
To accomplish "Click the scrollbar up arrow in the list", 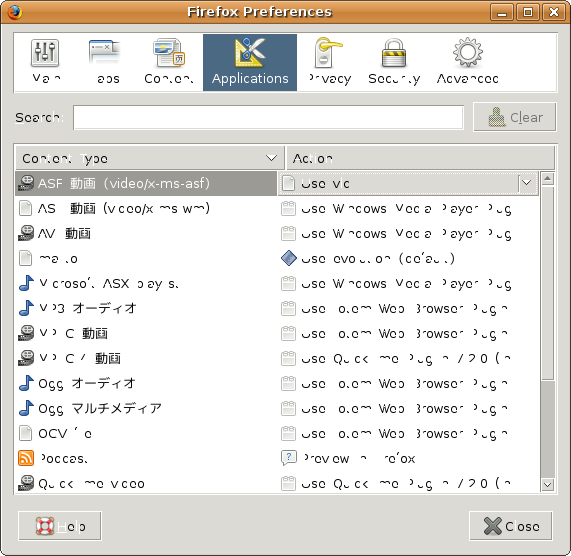I will click(x=548, y=179).
